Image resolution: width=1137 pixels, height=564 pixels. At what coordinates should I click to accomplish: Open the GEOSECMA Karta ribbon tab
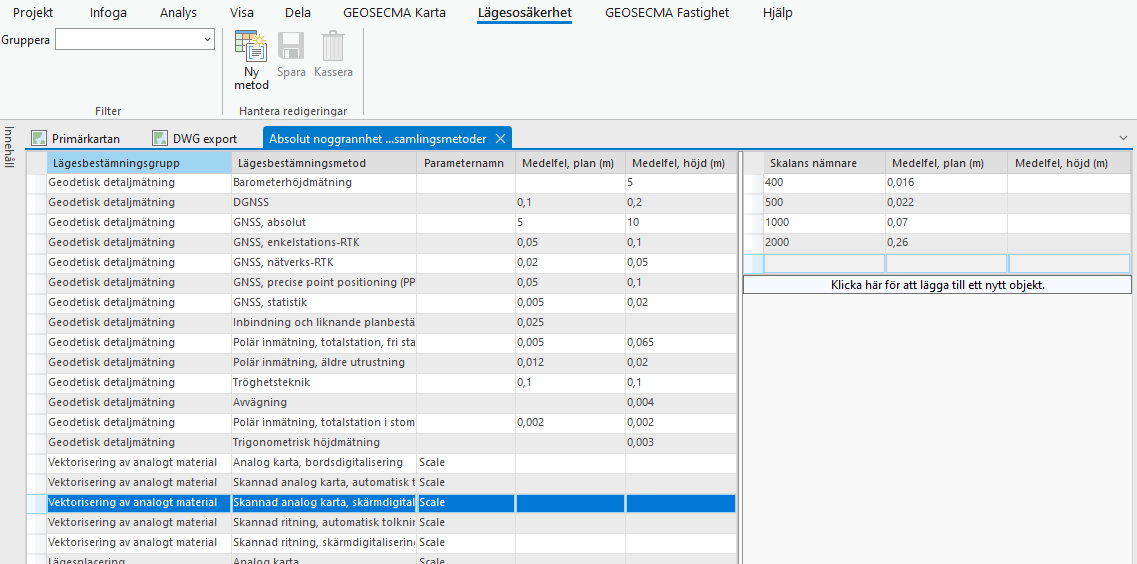(x=395, y=13)
